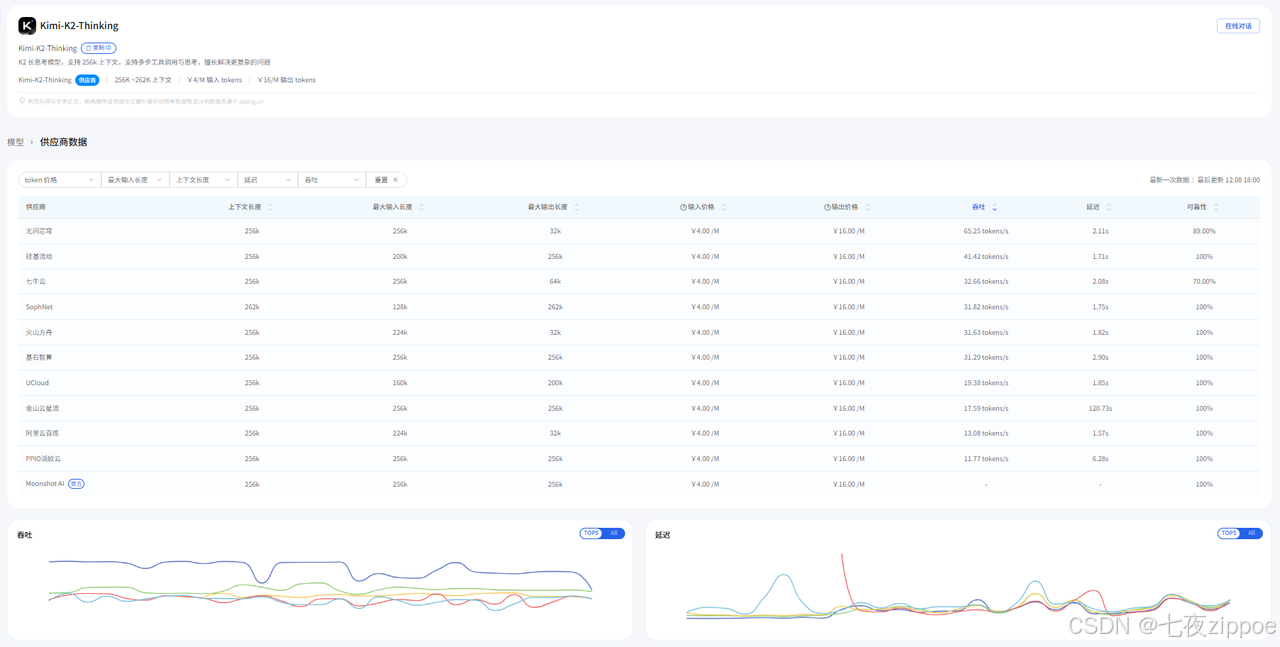
Task: Open the 最大输入长度 filter dropdown
Action: pyautogui.click(x=134, y=180)
